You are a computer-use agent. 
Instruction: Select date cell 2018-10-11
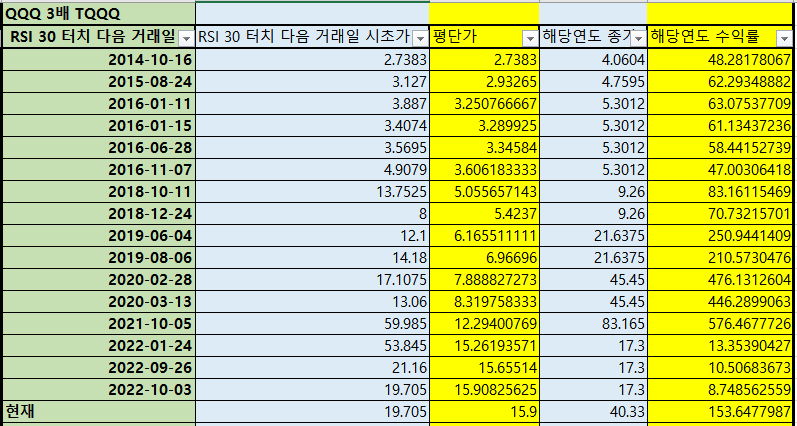click(99, 192)
